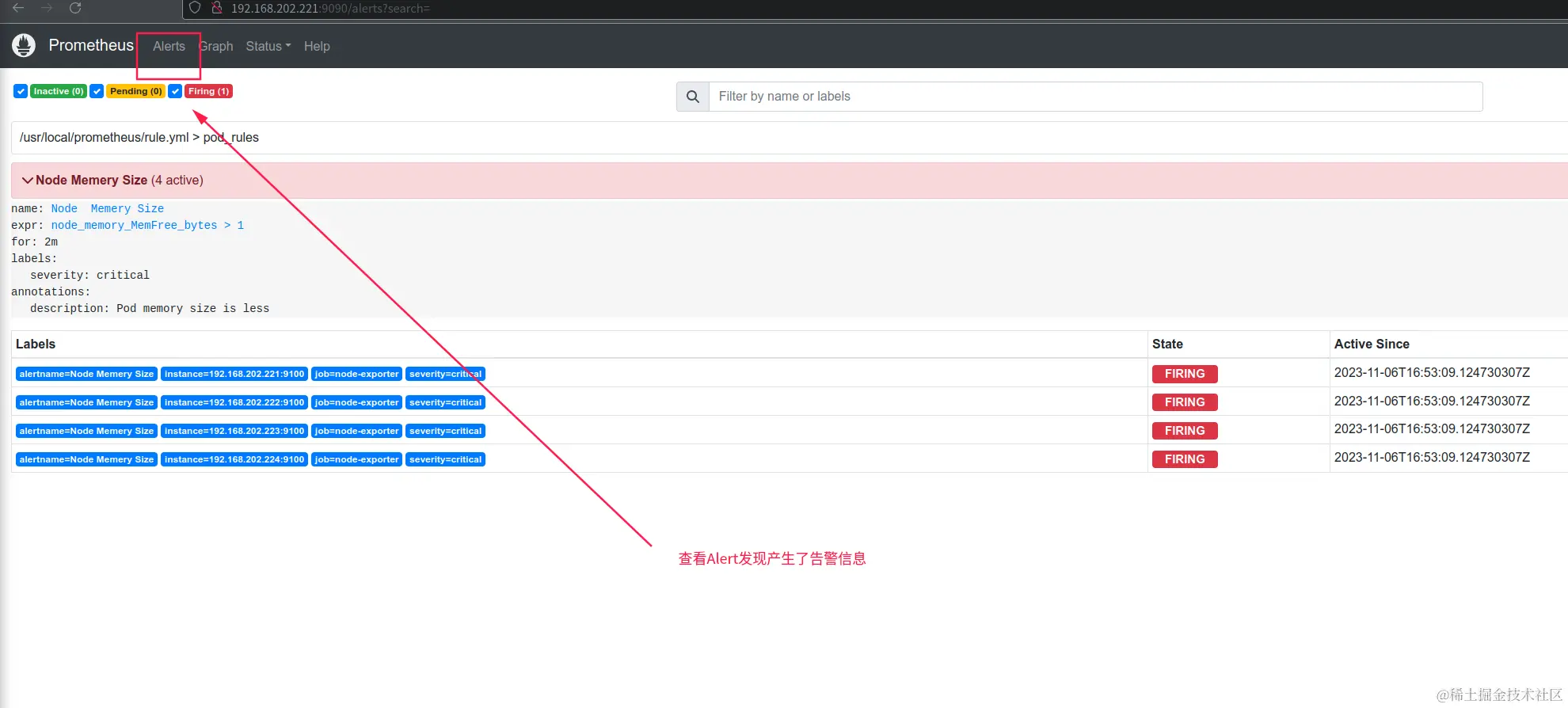1568x708 pixels.
Task: Click the browser back arrow
Action: 18,8
